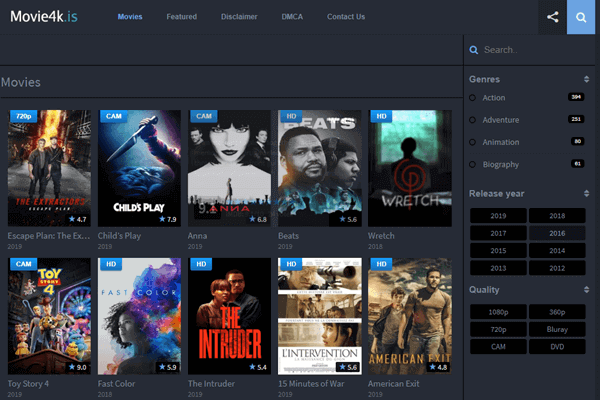Collapse the Quality section arrows
This screenshot has height=400, width=600.
[x=586, y=290]
